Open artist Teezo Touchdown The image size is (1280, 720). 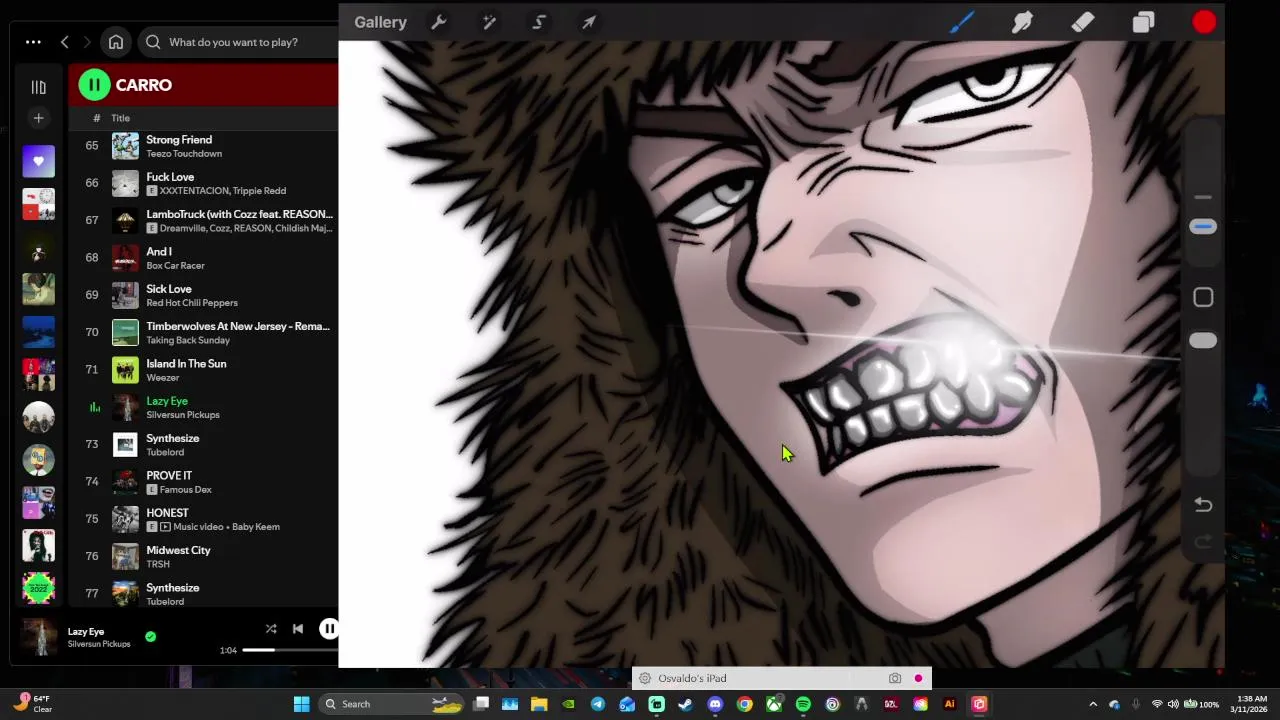tap(184, 154)
